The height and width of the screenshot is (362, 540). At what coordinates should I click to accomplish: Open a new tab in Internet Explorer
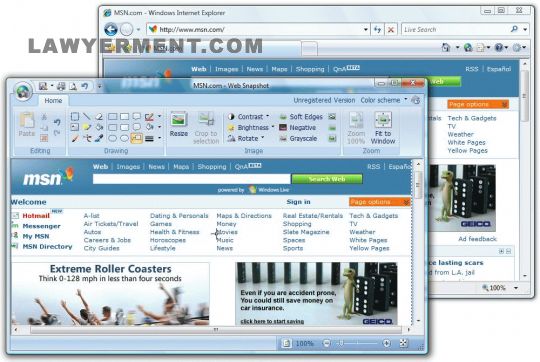click(x=309, y=48)
